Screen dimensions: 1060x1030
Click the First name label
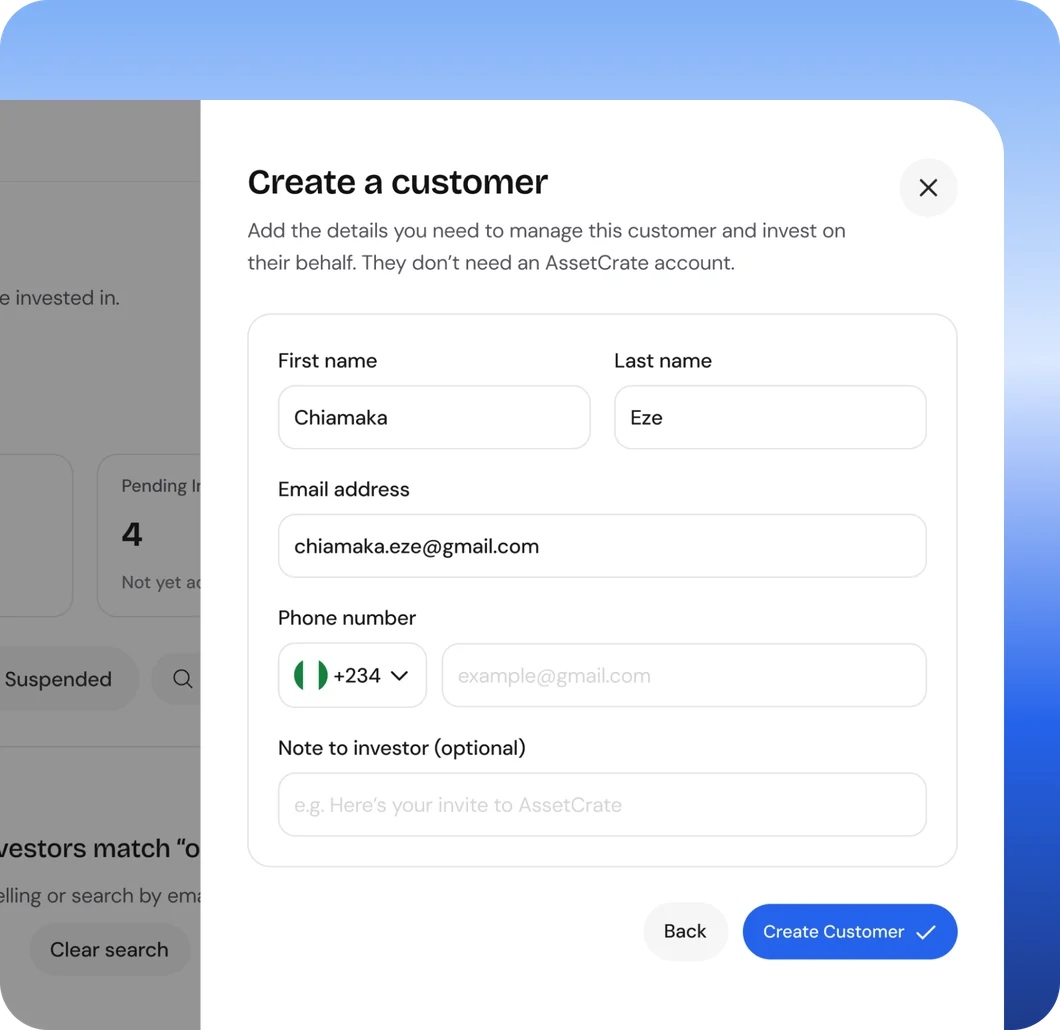click(327, 360)
